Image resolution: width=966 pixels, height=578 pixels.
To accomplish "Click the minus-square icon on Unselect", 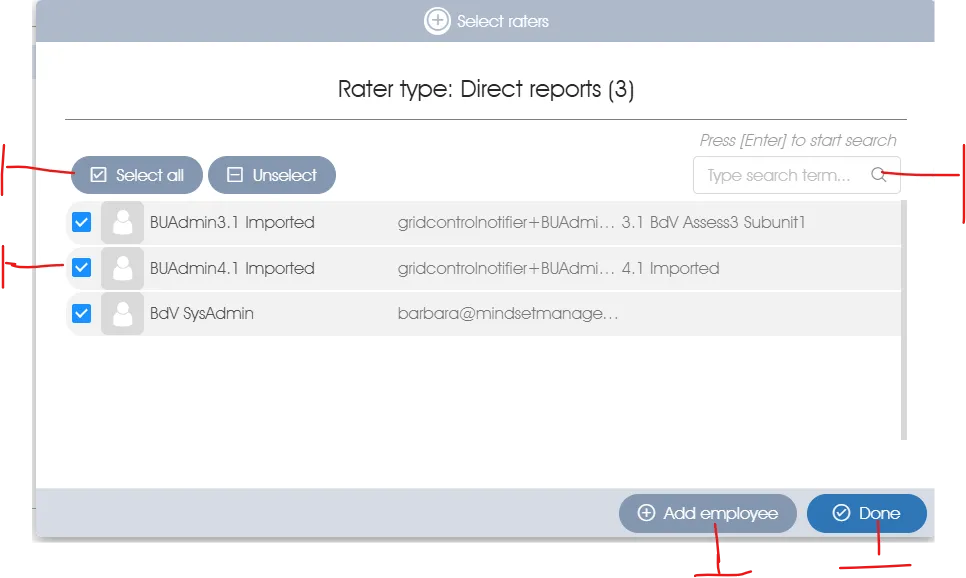I will (235, 175).
